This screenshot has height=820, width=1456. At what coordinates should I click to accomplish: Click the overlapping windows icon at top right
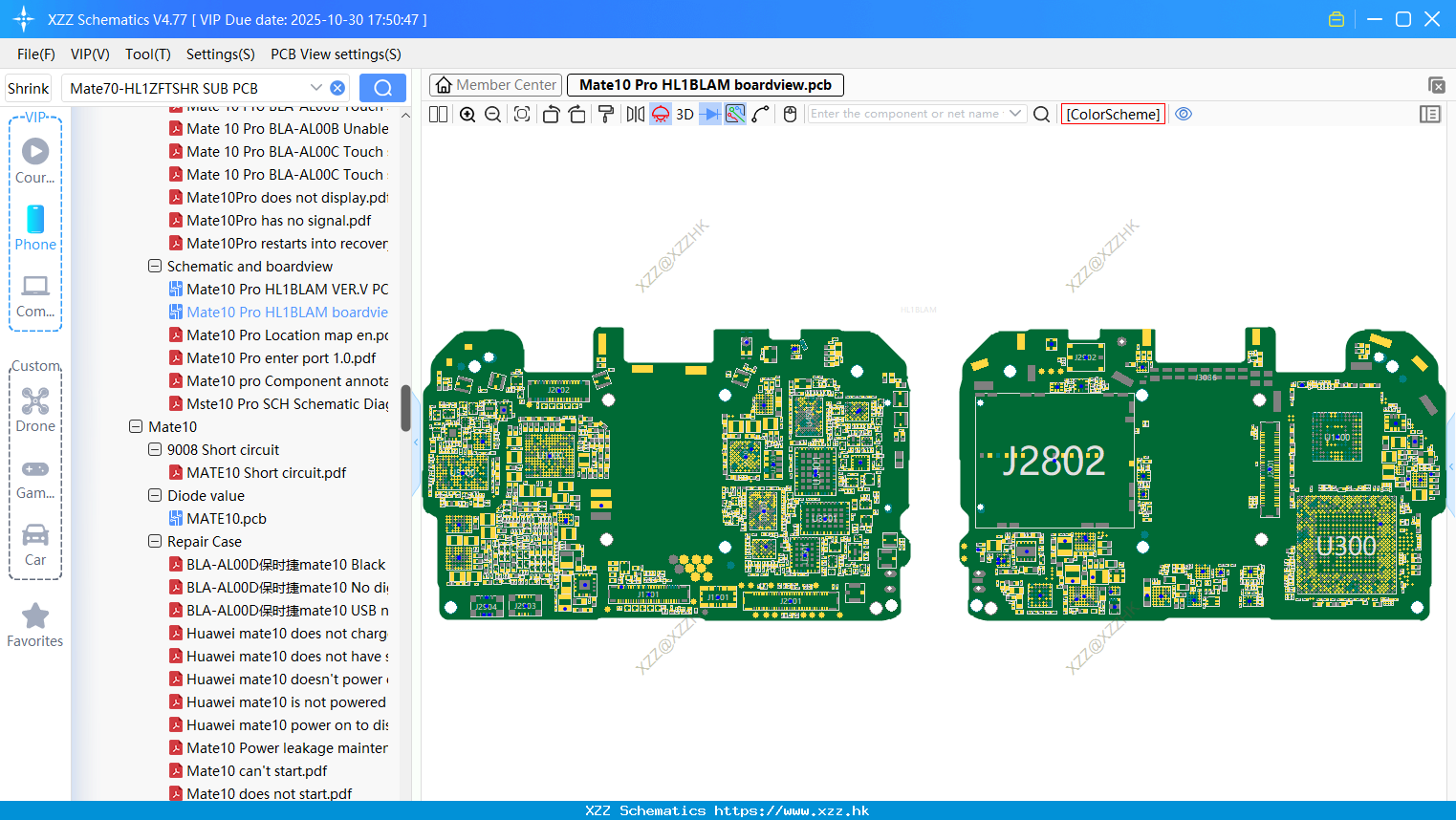(1436, 85)
